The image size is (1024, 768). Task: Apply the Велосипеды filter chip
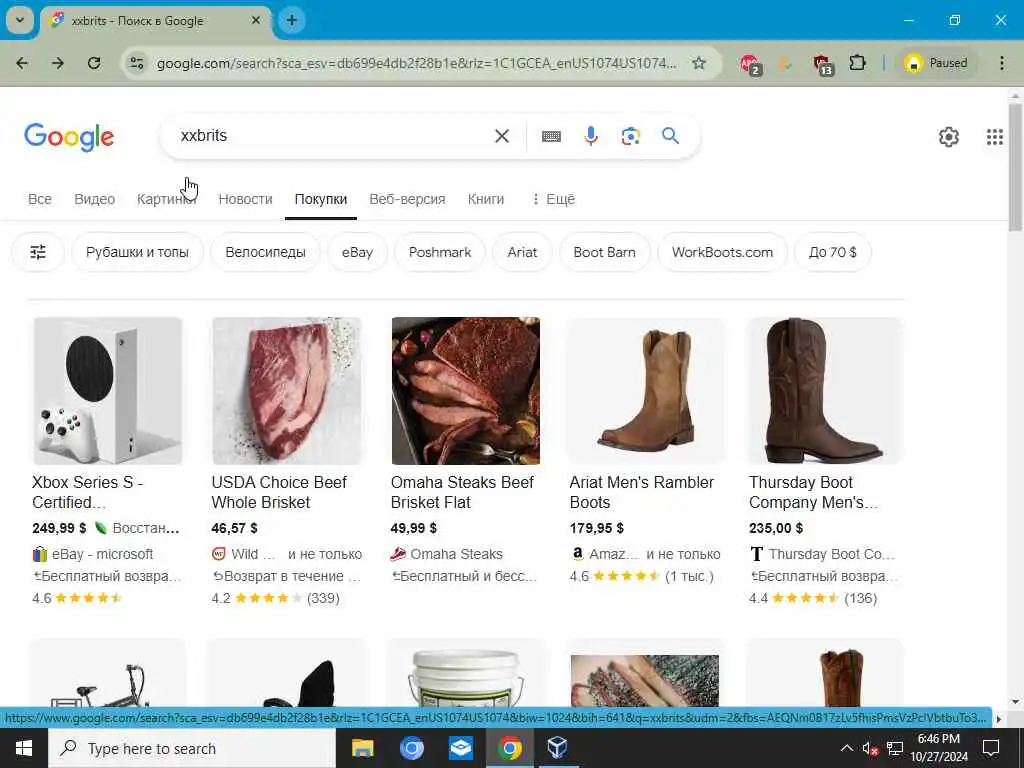point(265,252)
